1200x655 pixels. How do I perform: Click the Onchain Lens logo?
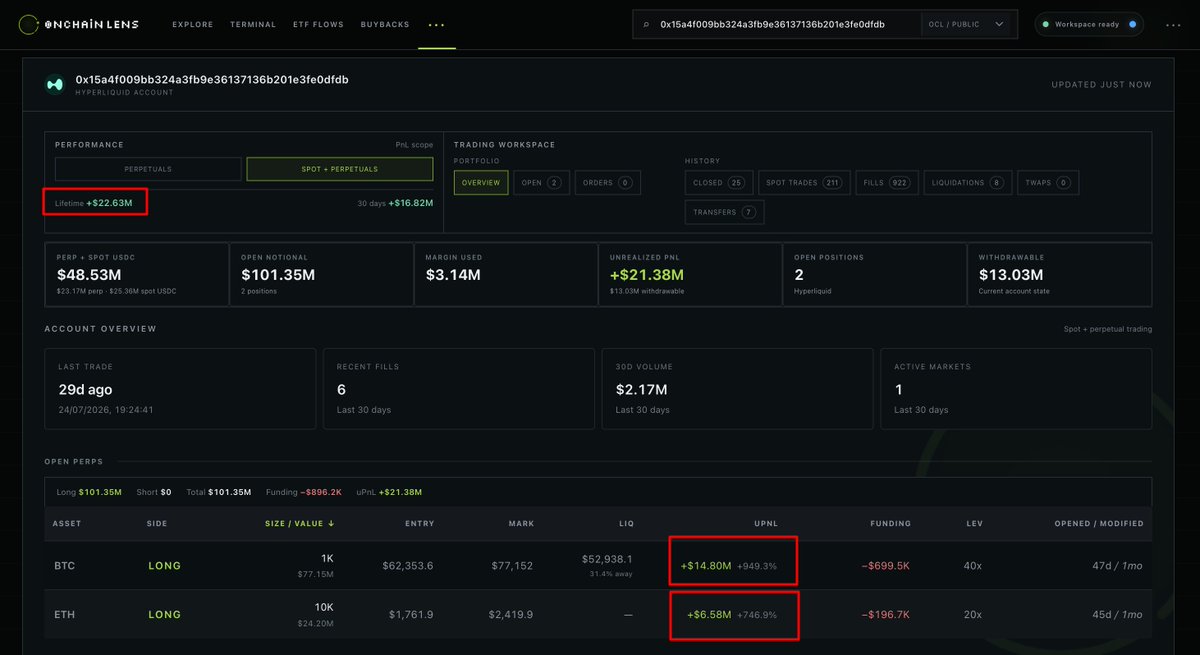(78, 24)
